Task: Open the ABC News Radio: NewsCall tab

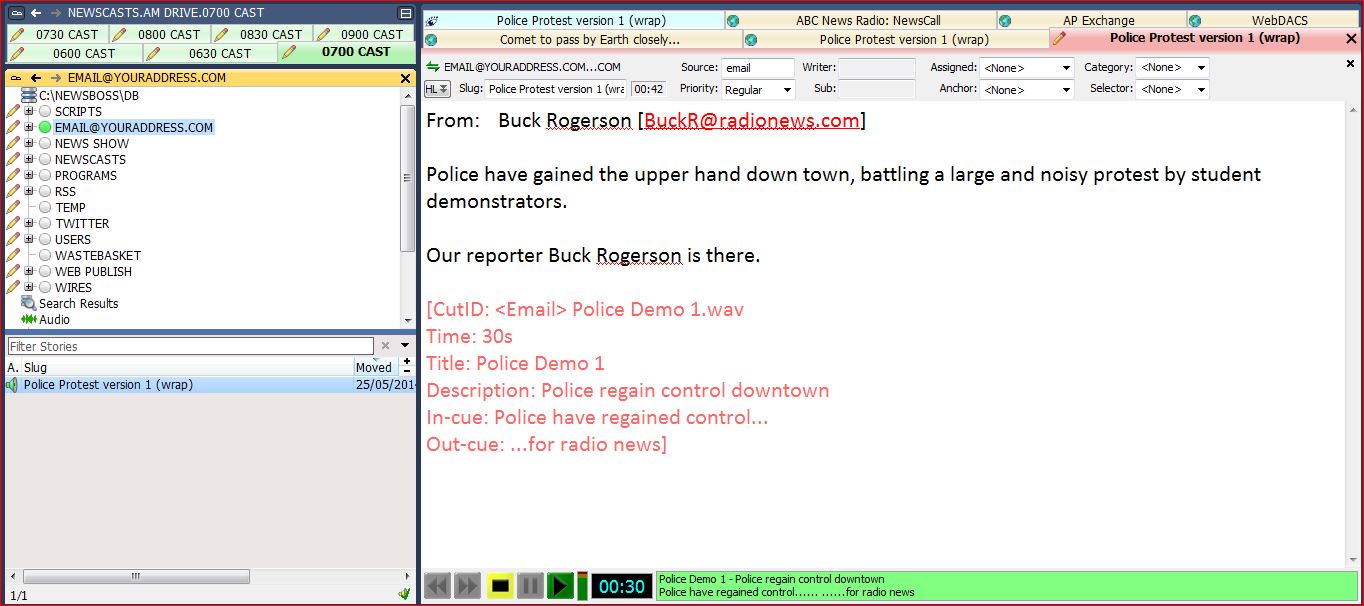Action: (860, 20)
